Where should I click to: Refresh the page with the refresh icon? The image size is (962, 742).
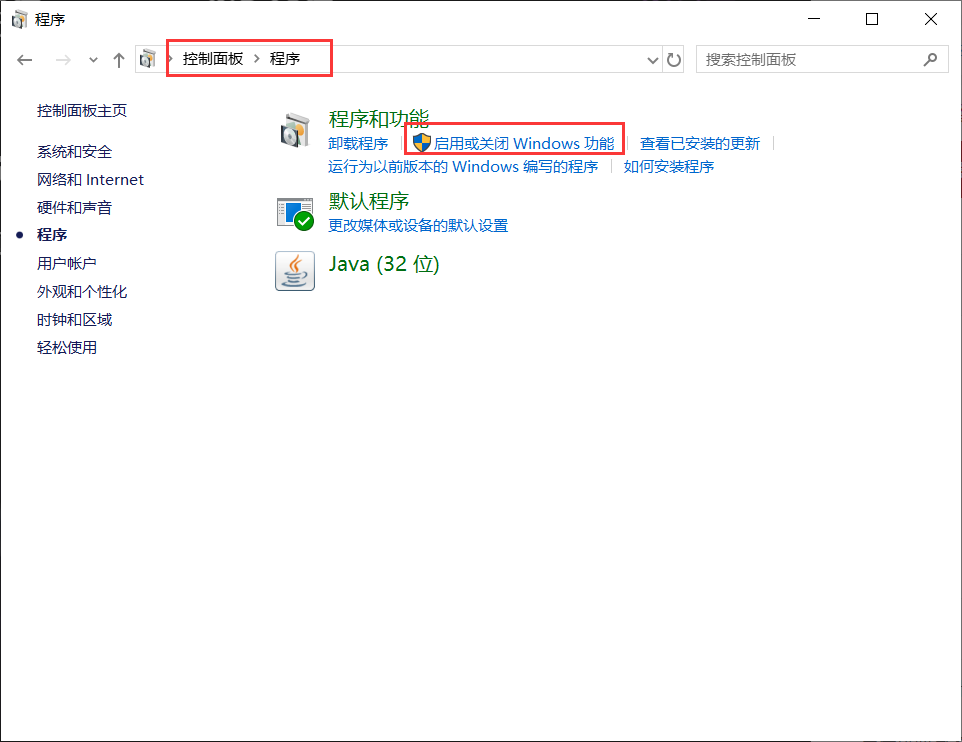click(674, 59)
